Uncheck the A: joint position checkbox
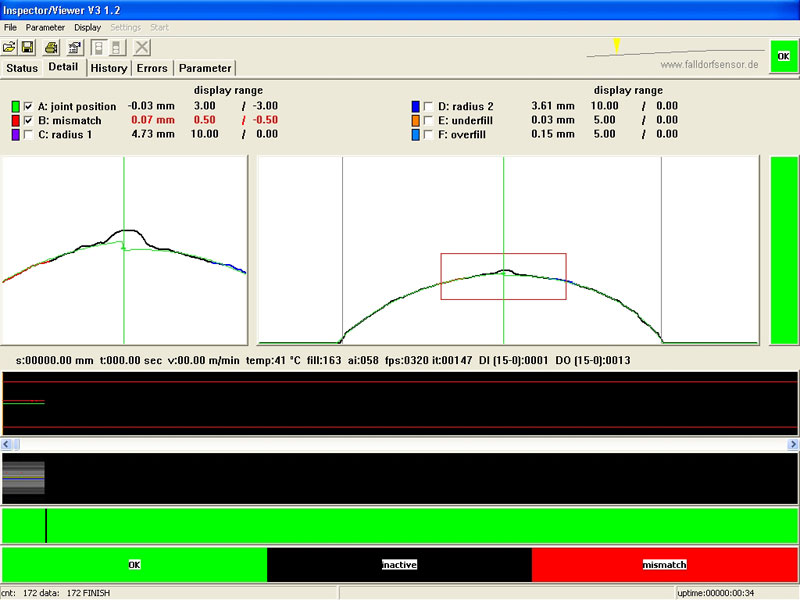 point(29,106)
